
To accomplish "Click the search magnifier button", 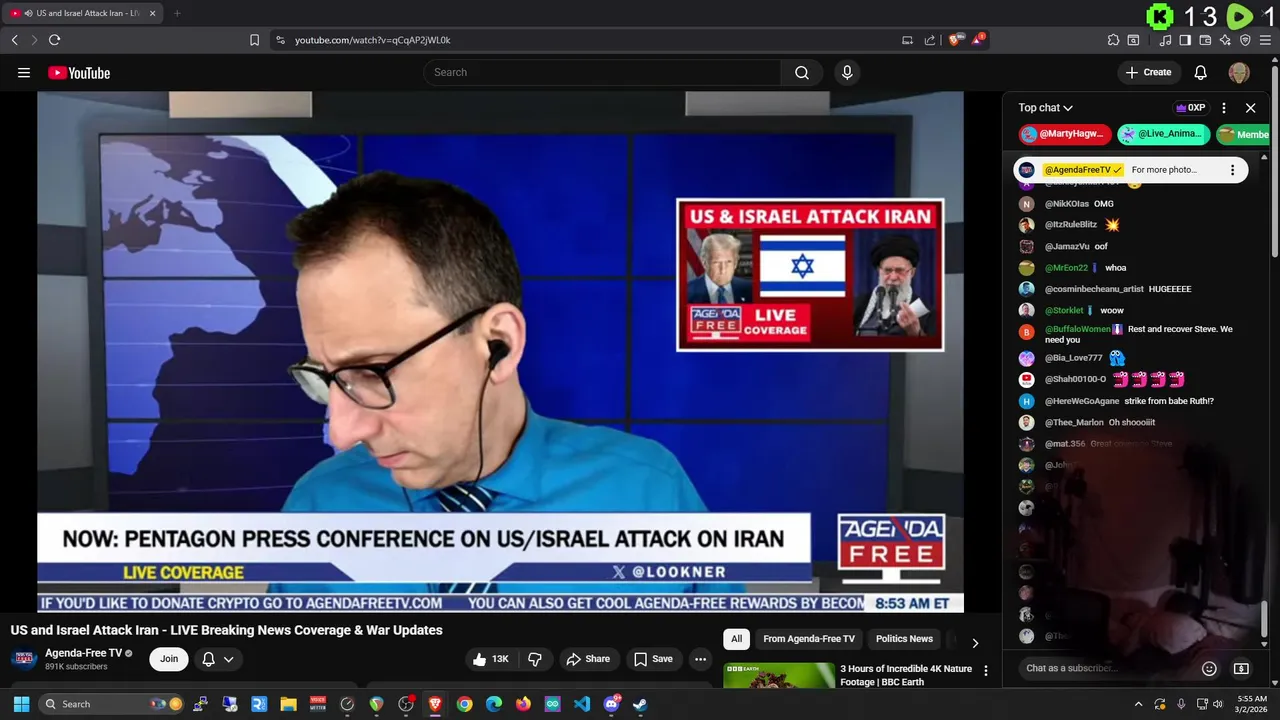I will [x=802, y=72].
